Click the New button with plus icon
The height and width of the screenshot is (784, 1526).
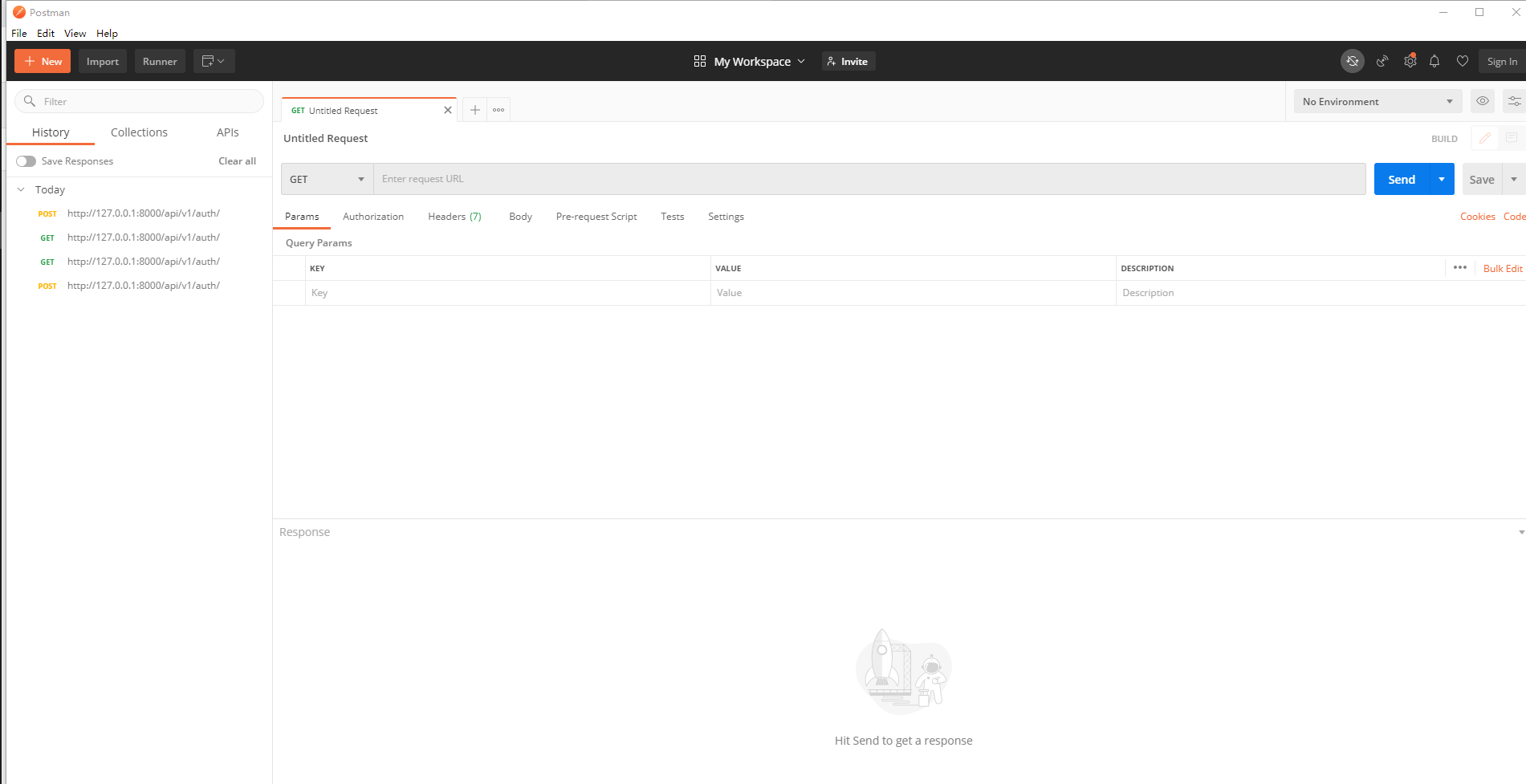[43, 61]
